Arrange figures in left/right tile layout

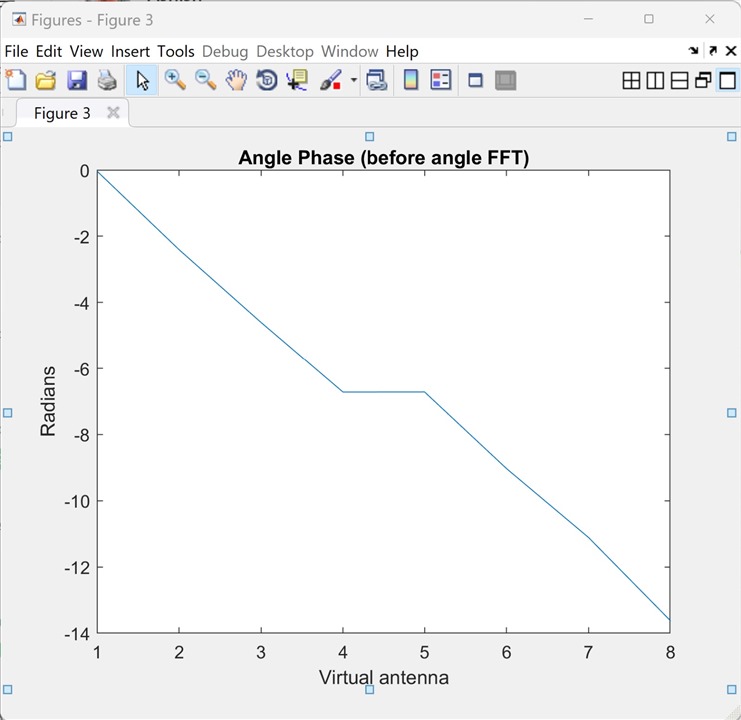tap(655, 81)
